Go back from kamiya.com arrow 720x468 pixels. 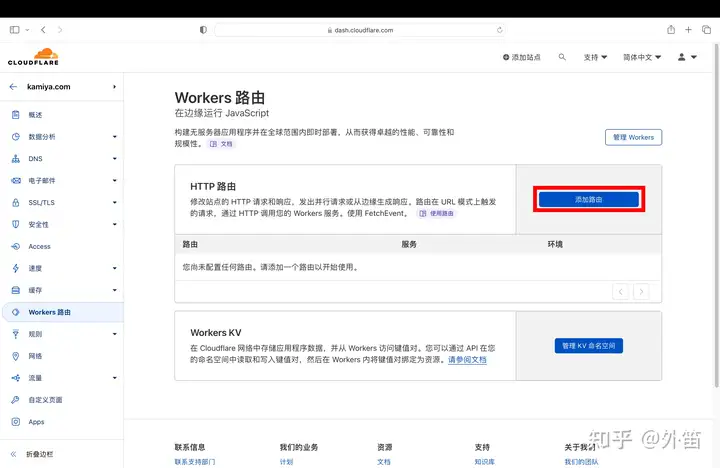[13, 86]
